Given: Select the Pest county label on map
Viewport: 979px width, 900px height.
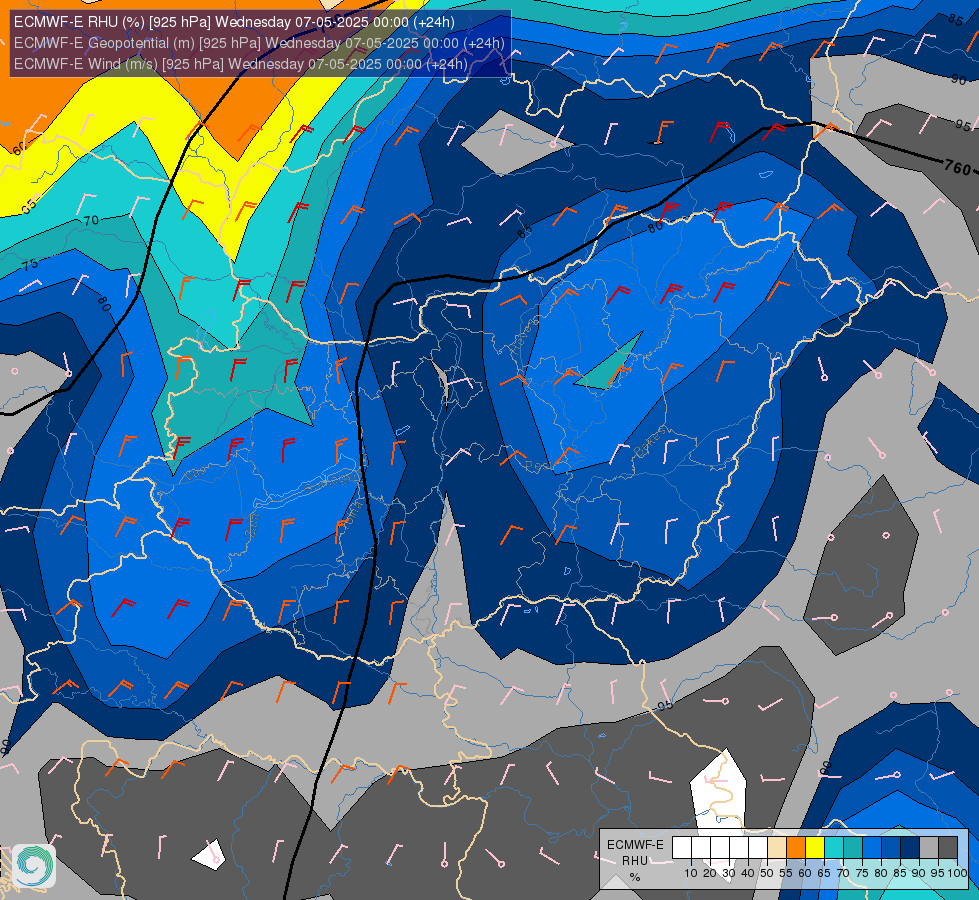Looking at the screenshot, I should click(538, 466).
